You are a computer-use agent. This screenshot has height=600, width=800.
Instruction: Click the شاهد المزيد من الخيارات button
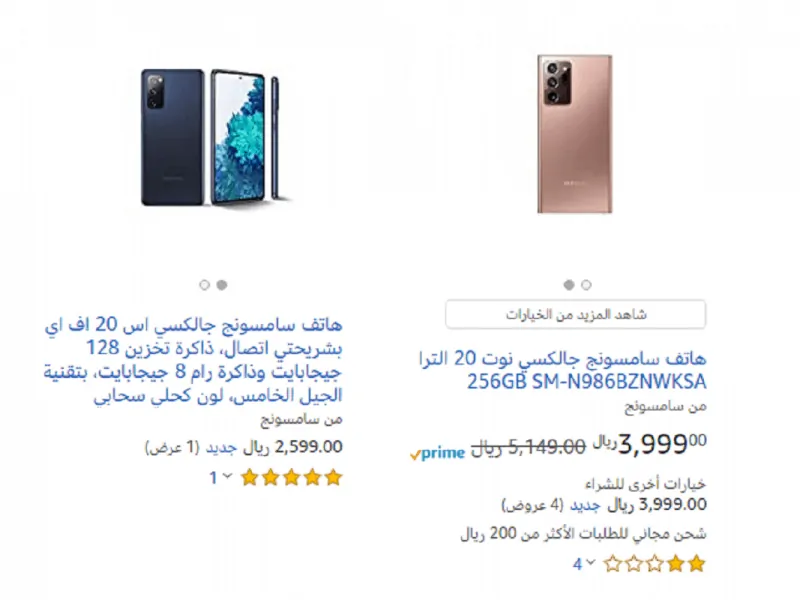click(x=576, y=314)
